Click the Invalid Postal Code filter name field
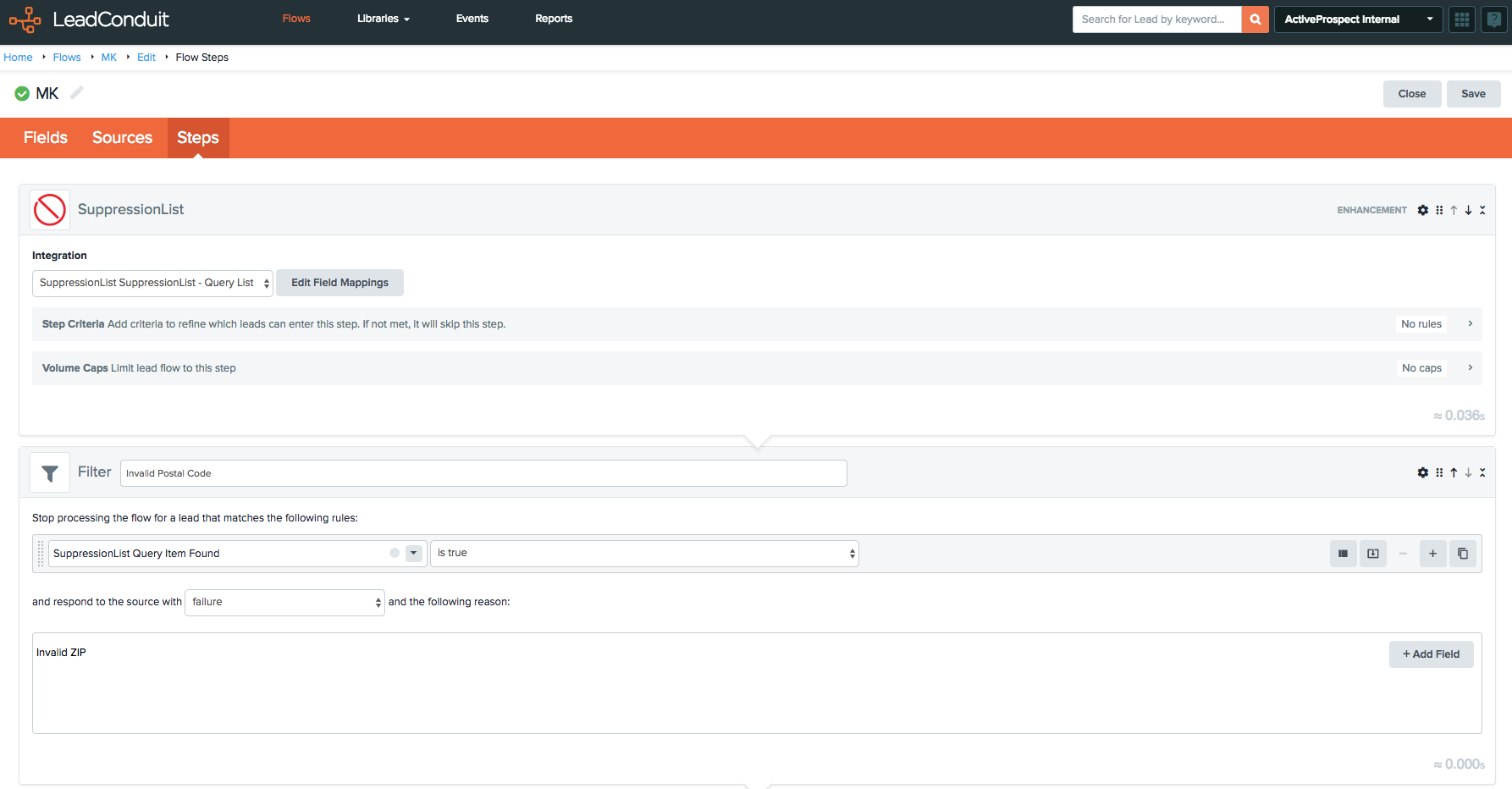 483,473
